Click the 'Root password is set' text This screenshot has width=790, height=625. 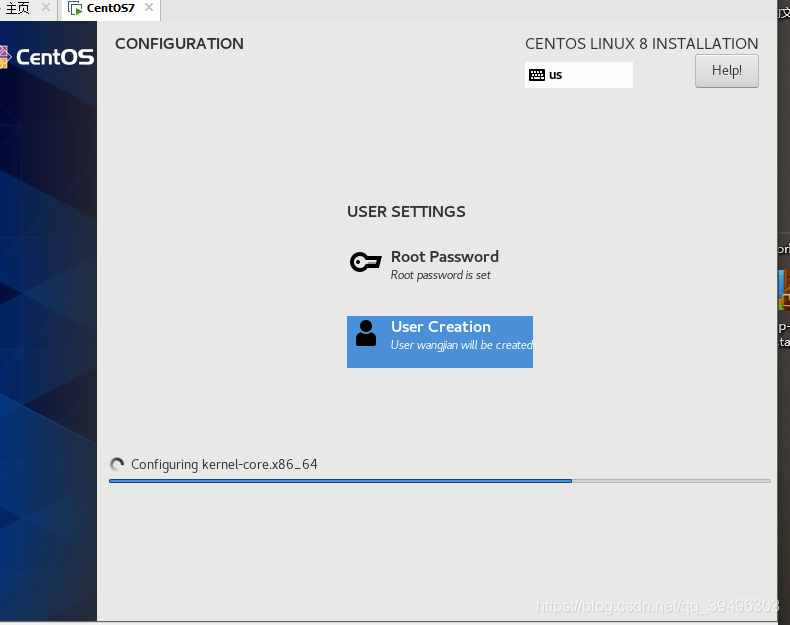pyautogui.click(x=440, y=275)
